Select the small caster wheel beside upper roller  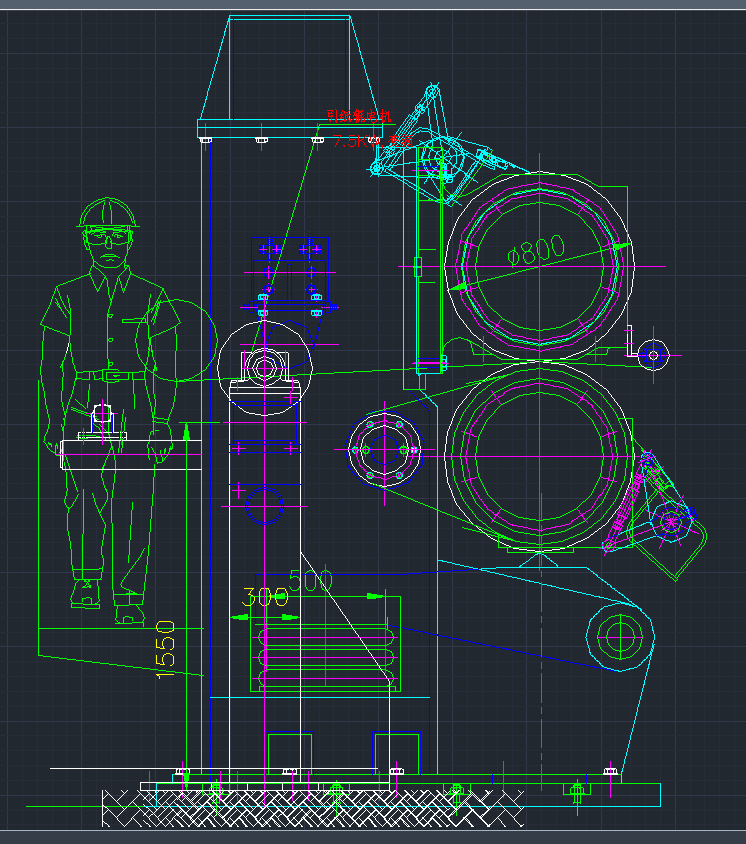pos(653,353)
